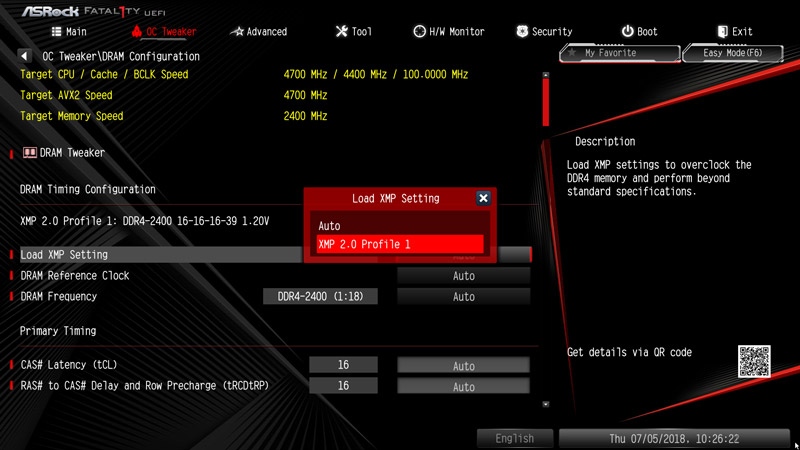Click the Security shield icon
Viewport: 800px width, 450px height.
pyautogui.click(x=522, y=32)
